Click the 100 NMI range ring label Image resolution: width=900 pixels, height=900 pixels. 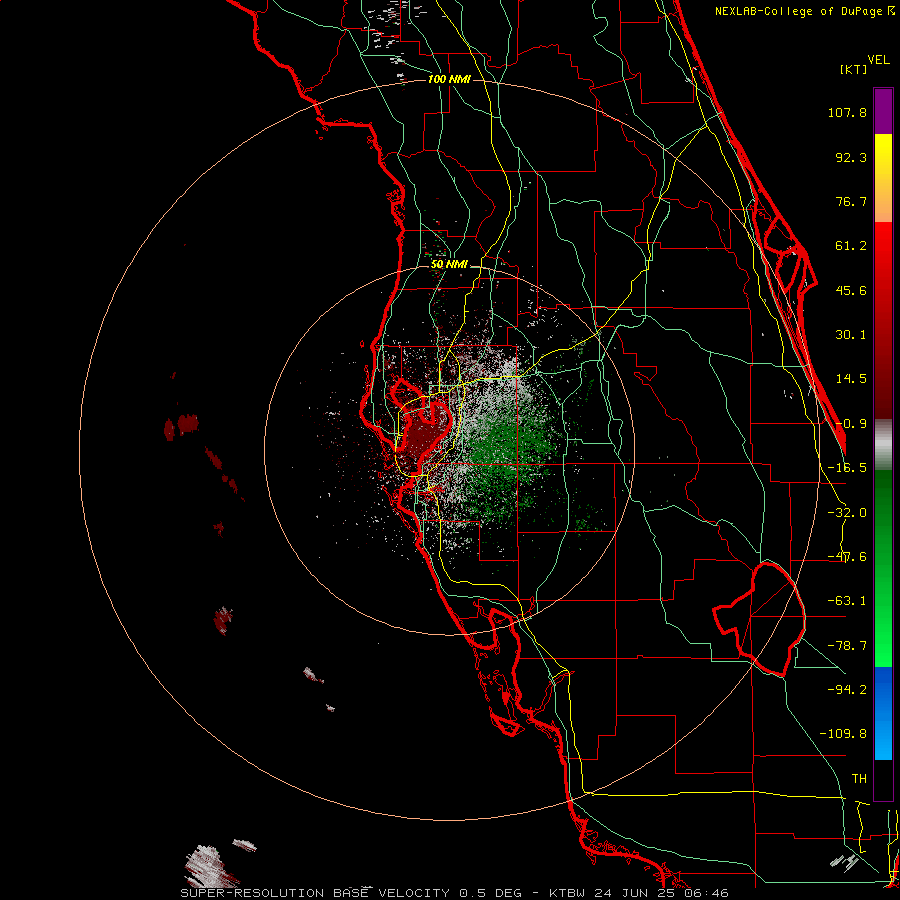(x=449, y=79)
